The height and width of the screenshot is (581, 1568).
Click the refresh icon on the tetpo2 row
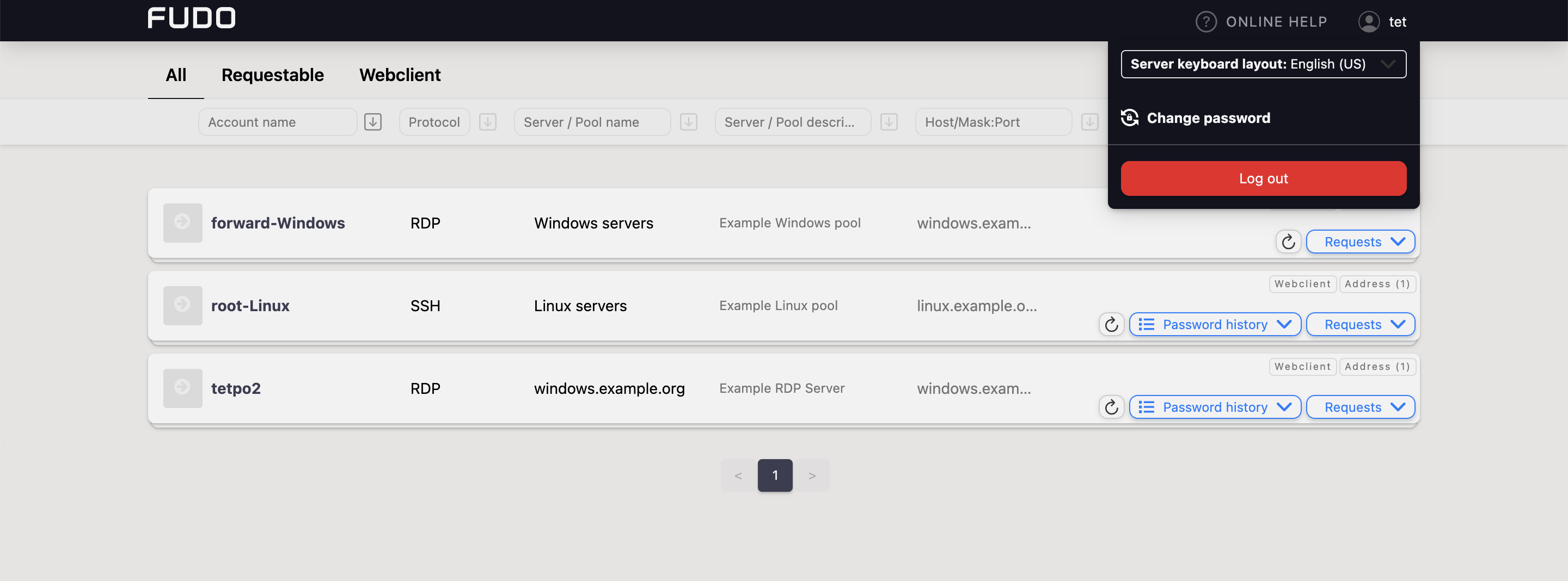click(1111, 407)
